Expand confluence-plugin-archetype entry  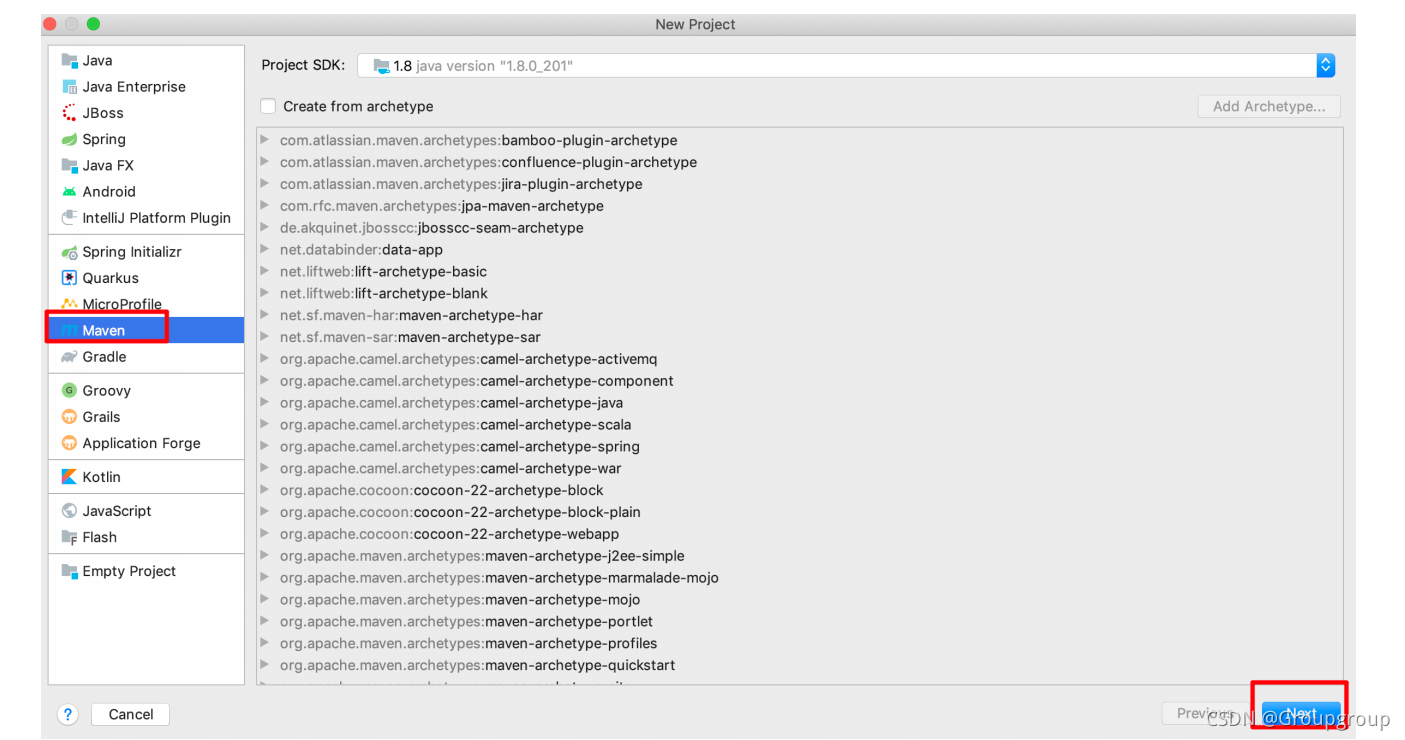[265, 162]
